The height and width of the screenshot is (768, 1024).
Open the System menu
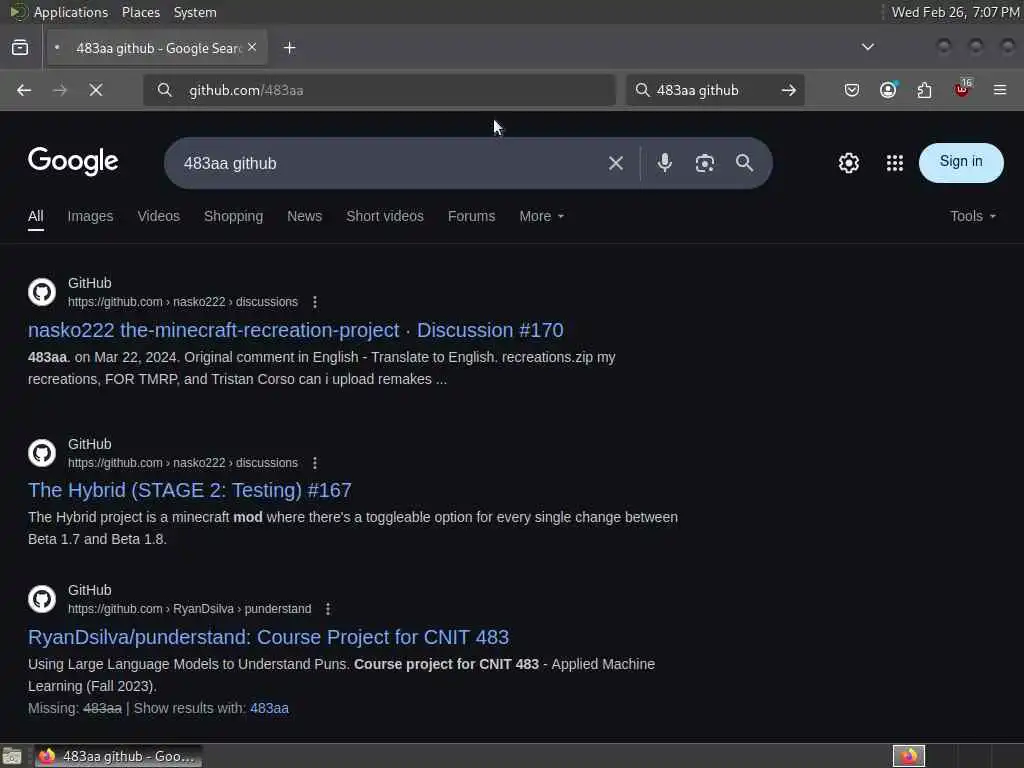[195, 12]
